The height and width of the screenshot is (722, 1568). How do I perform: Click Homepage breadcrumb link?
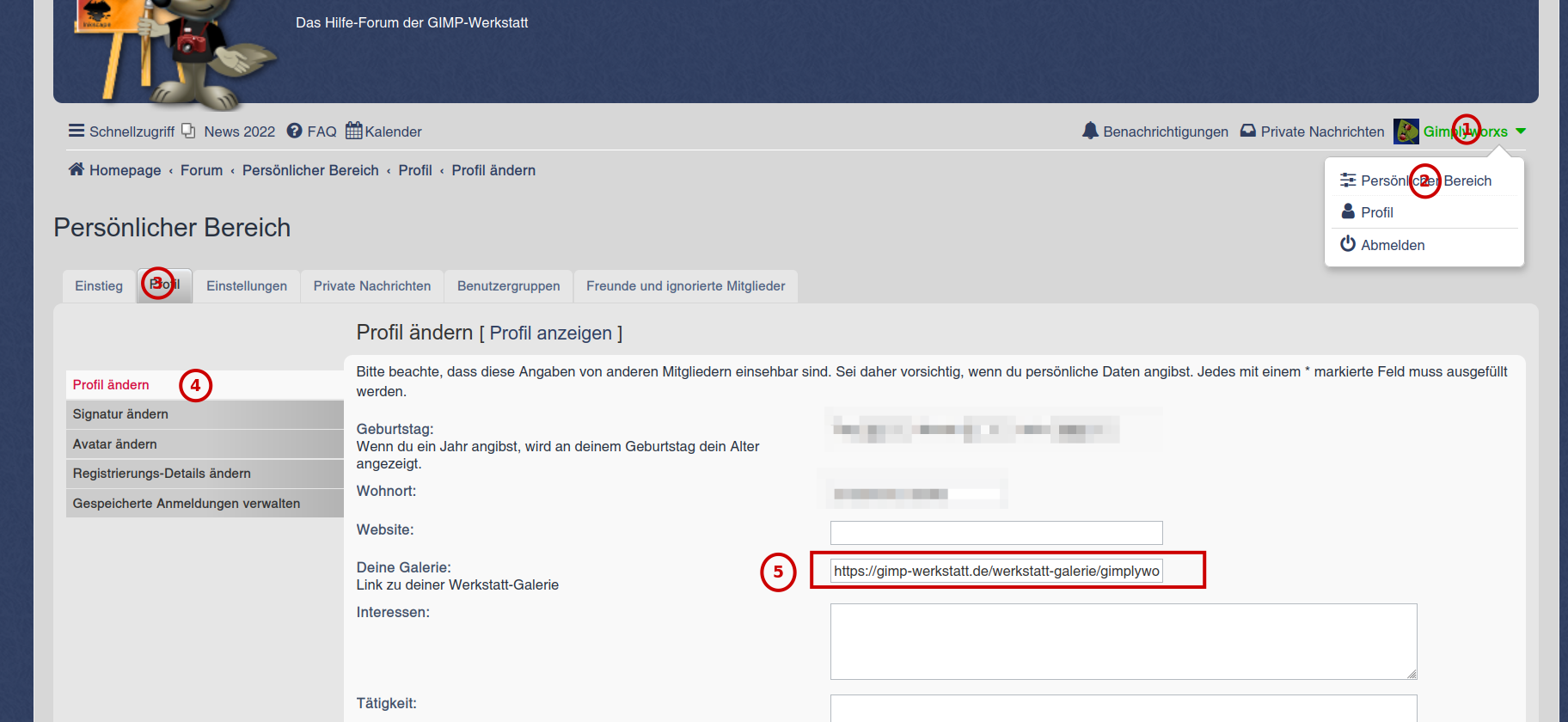pos(126,170)
